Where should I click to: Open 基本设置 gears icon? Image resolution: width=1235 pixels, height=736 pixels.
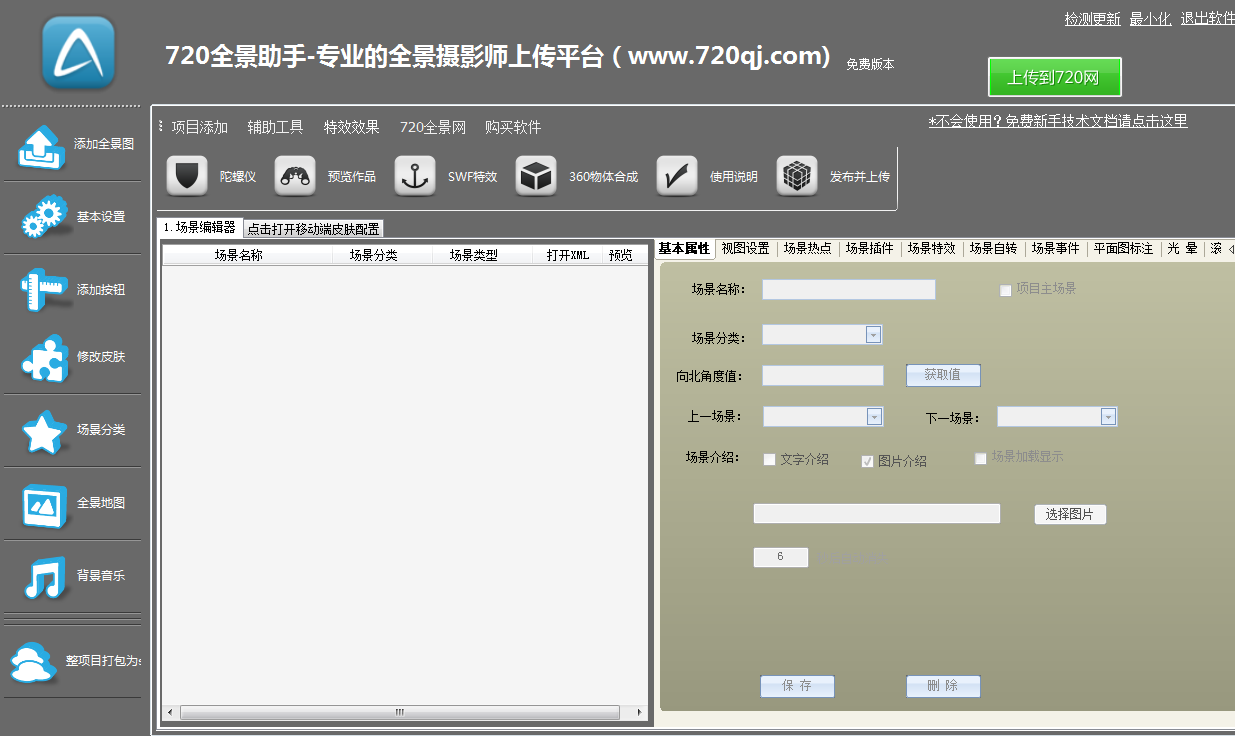pyautogui.click(x=46, y=217)
